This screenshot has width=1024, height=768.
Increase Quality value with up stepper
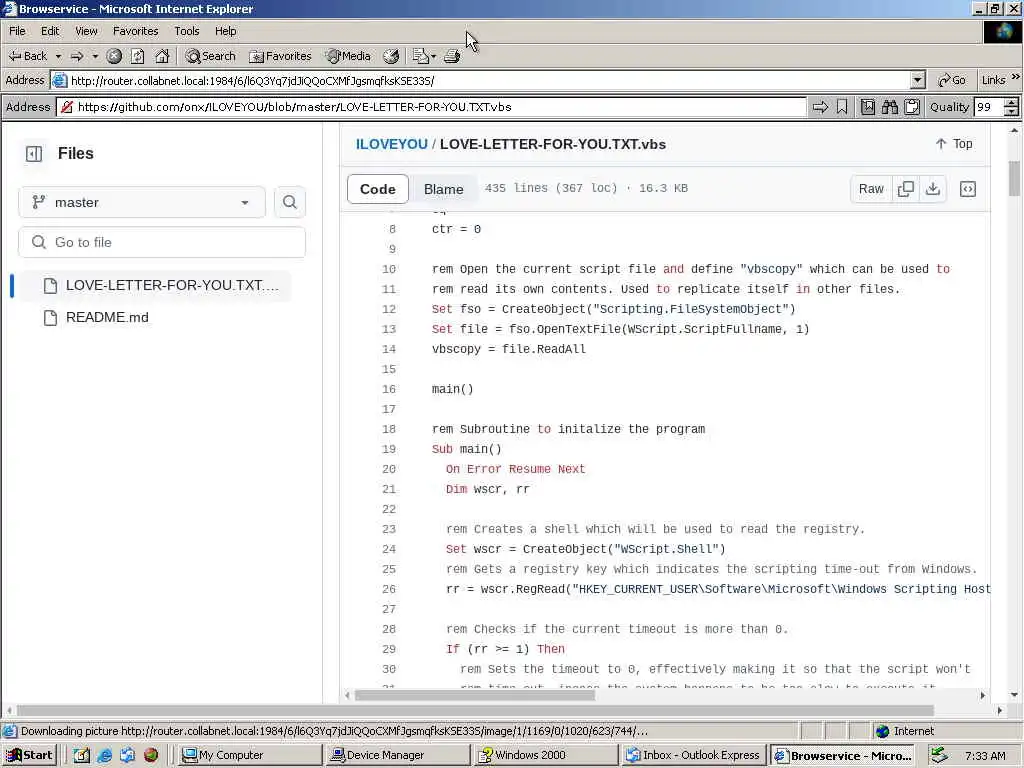(x=1012, y=103)
